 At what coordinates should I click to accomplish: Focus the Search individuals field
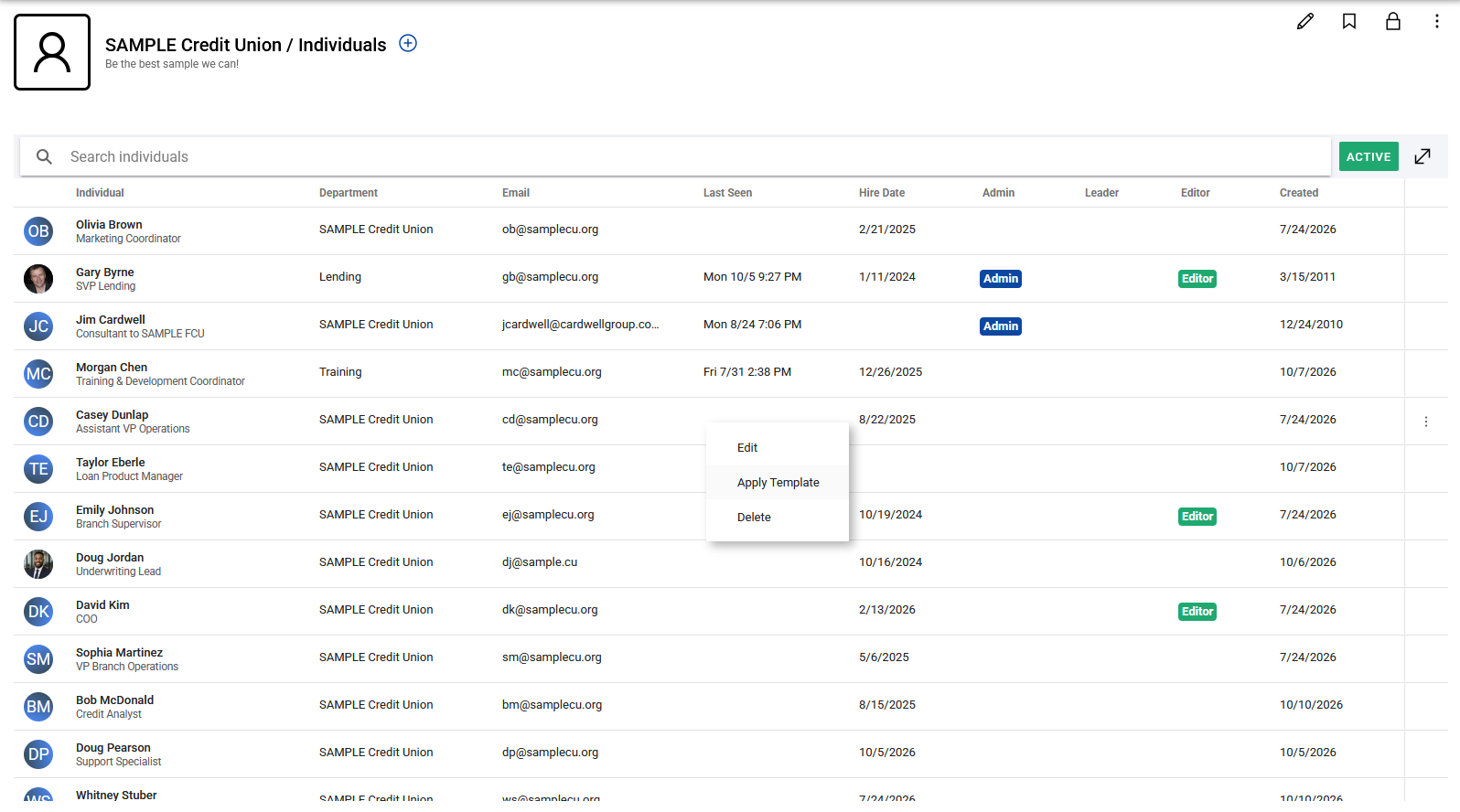coord(675,156)
